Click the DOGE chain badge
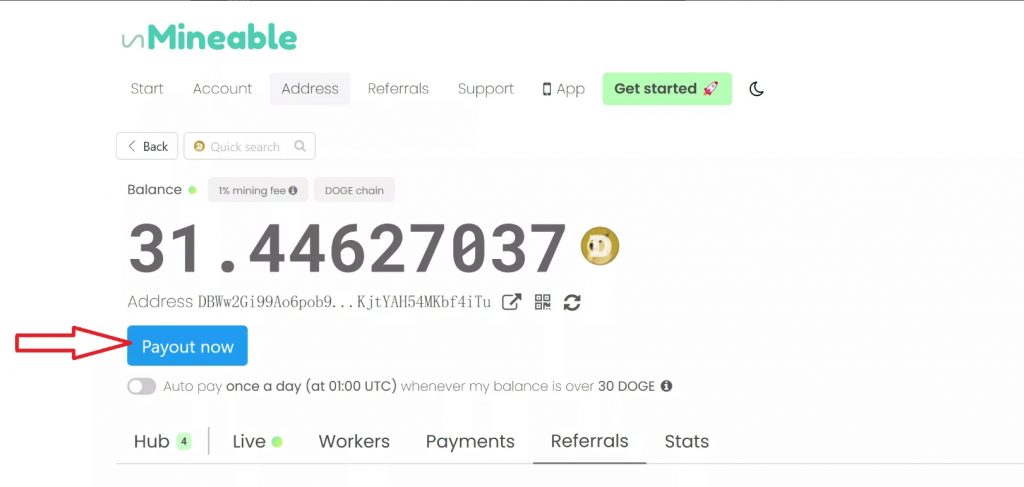The height and width of the screenshot is (487, 1024). pyautogui.click(x=354, y=190)
